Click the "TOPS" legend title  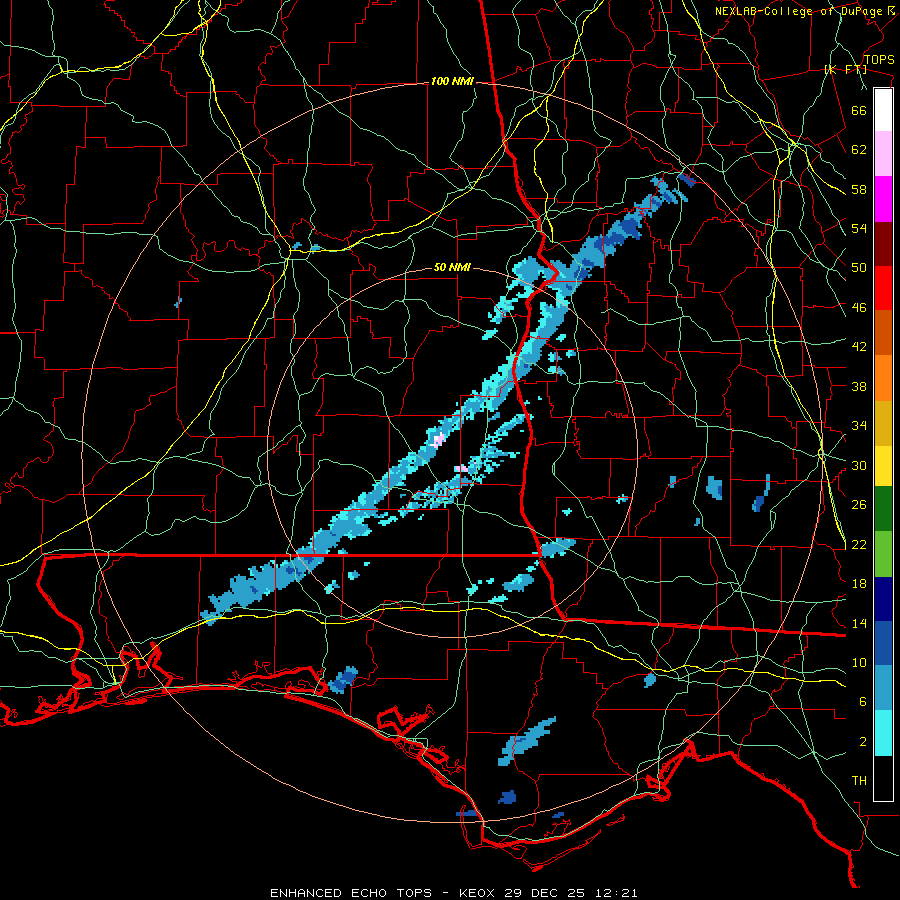(x=879, y=59)
